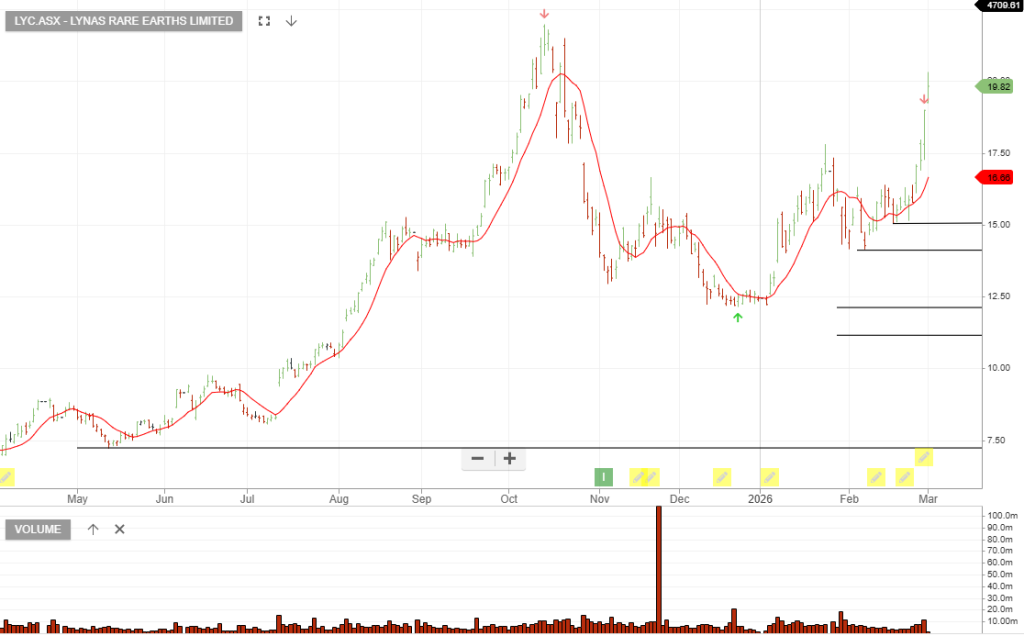Open the yellow note above the 2026 label
Screen dimensions: 1024x636
click(769, 477)
